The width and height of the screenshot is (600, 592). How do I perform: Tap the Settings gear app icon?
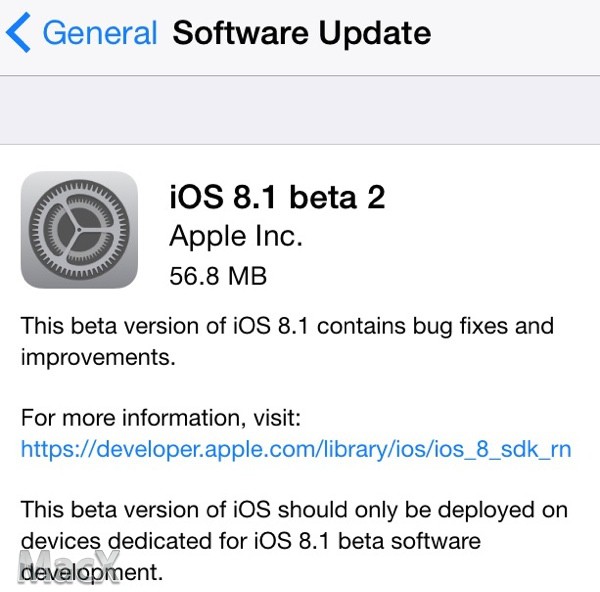click(x=79, y=230)
